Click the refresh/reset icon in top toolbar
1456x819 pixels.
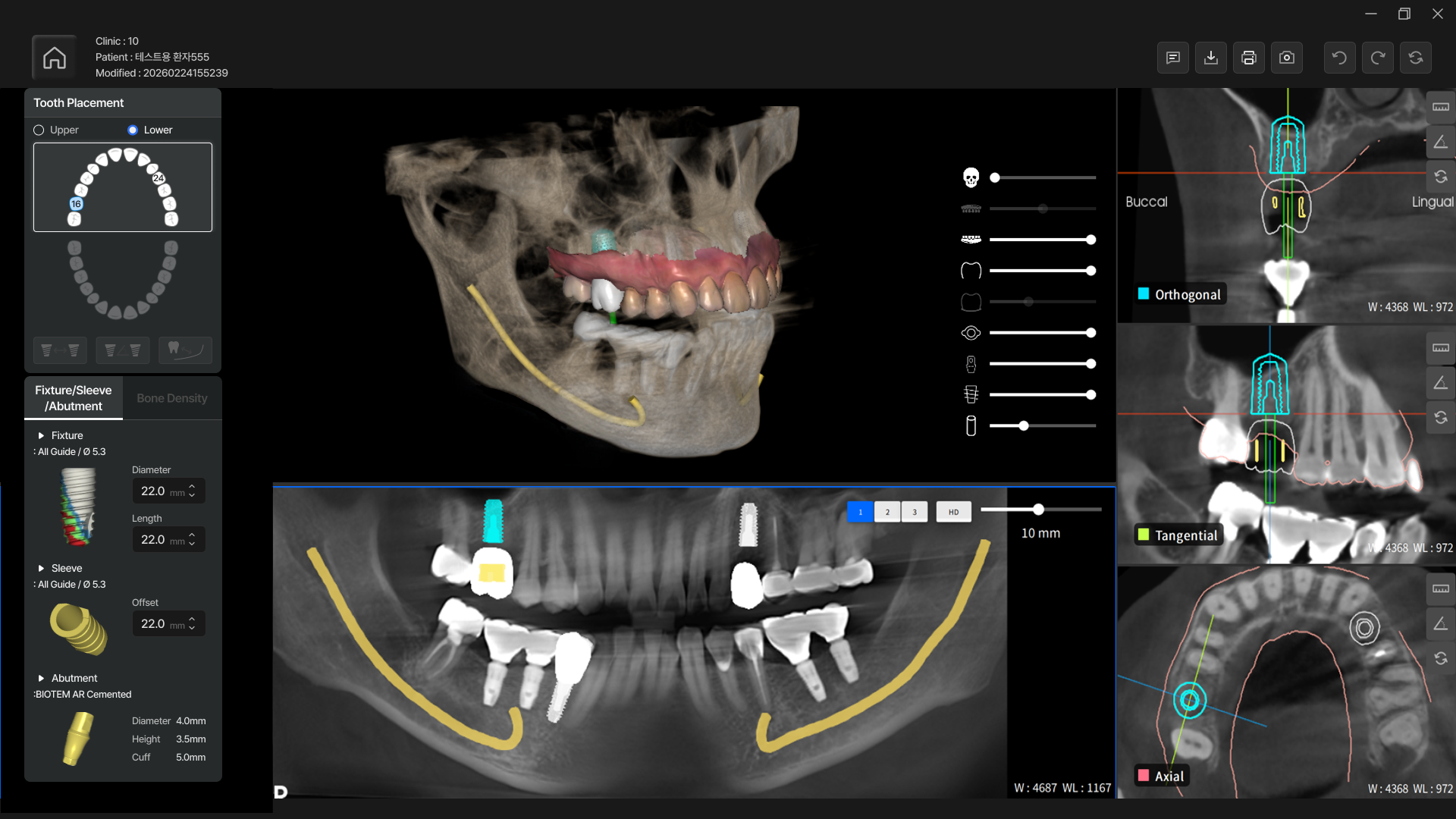tap(1416, 58)
